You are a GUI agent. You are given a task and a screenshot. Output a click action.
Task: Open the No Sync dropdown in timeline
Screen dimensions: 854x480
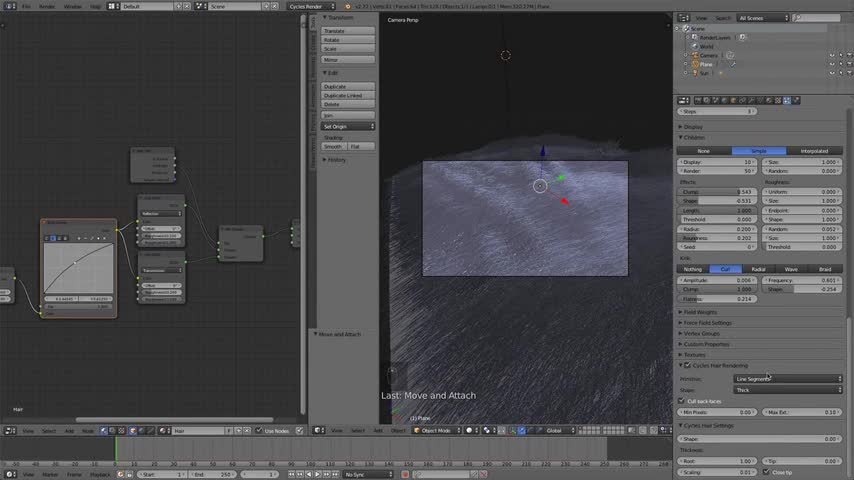pyautogui.click(x=368, y=475)
